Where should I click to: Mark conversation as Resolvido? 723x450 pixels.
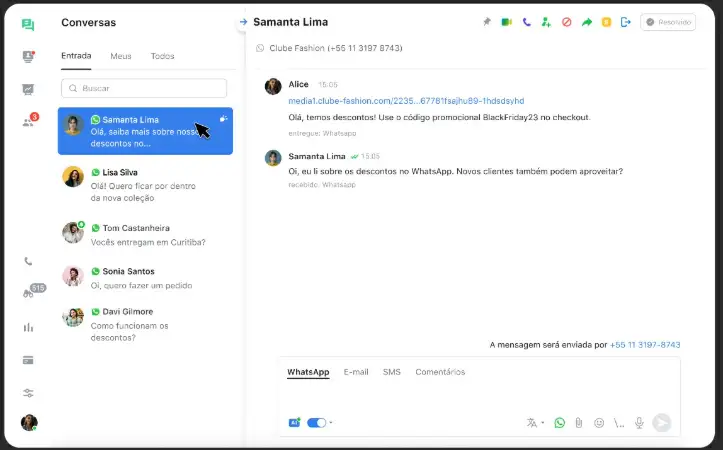(668, 22)
